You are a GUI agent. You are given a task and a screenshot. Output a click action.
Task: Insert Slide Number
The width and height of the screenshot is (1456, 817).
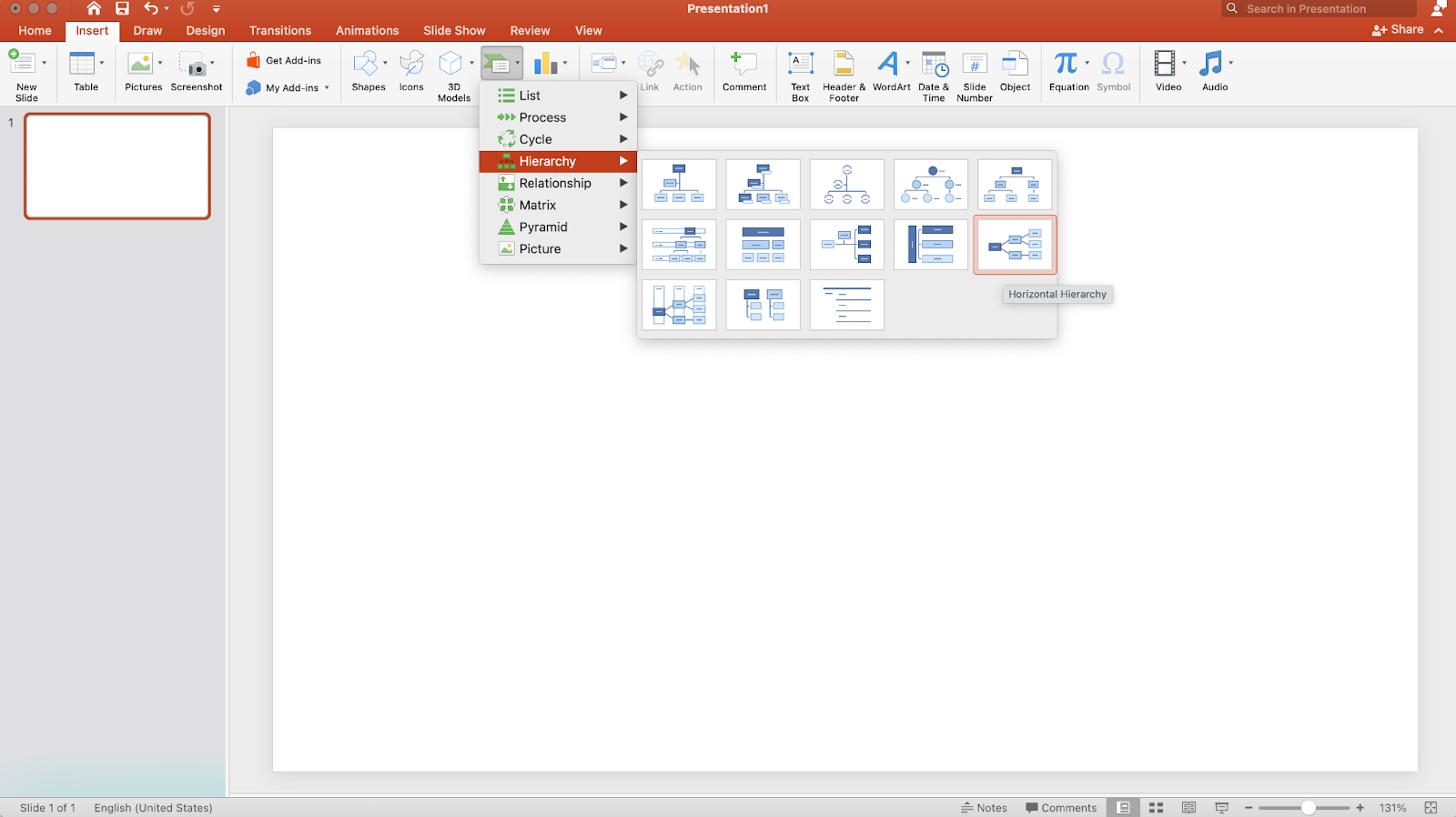975,75
